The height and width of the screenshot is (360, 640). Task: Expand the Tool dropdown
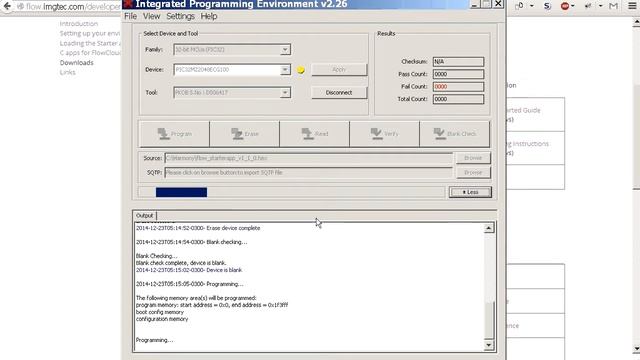(285, 93)
